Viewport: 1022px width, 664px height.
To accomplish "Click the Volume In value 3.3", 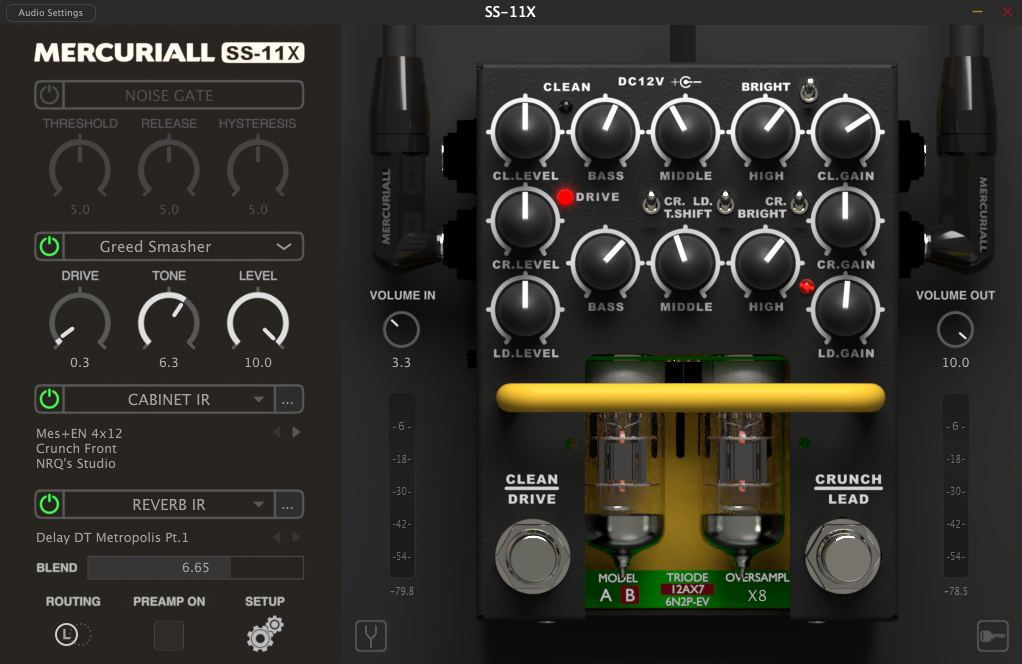I will coord(402,362).
